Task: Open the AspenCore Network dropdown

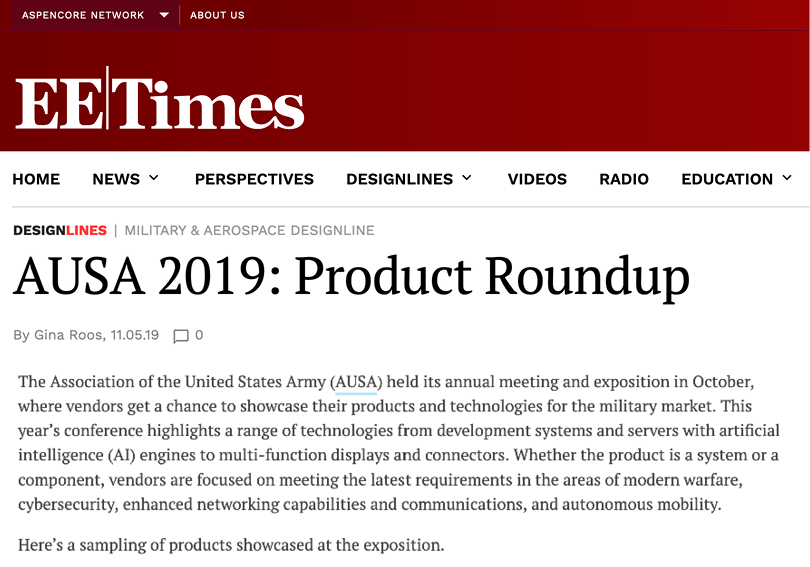Action: (95, 15)
